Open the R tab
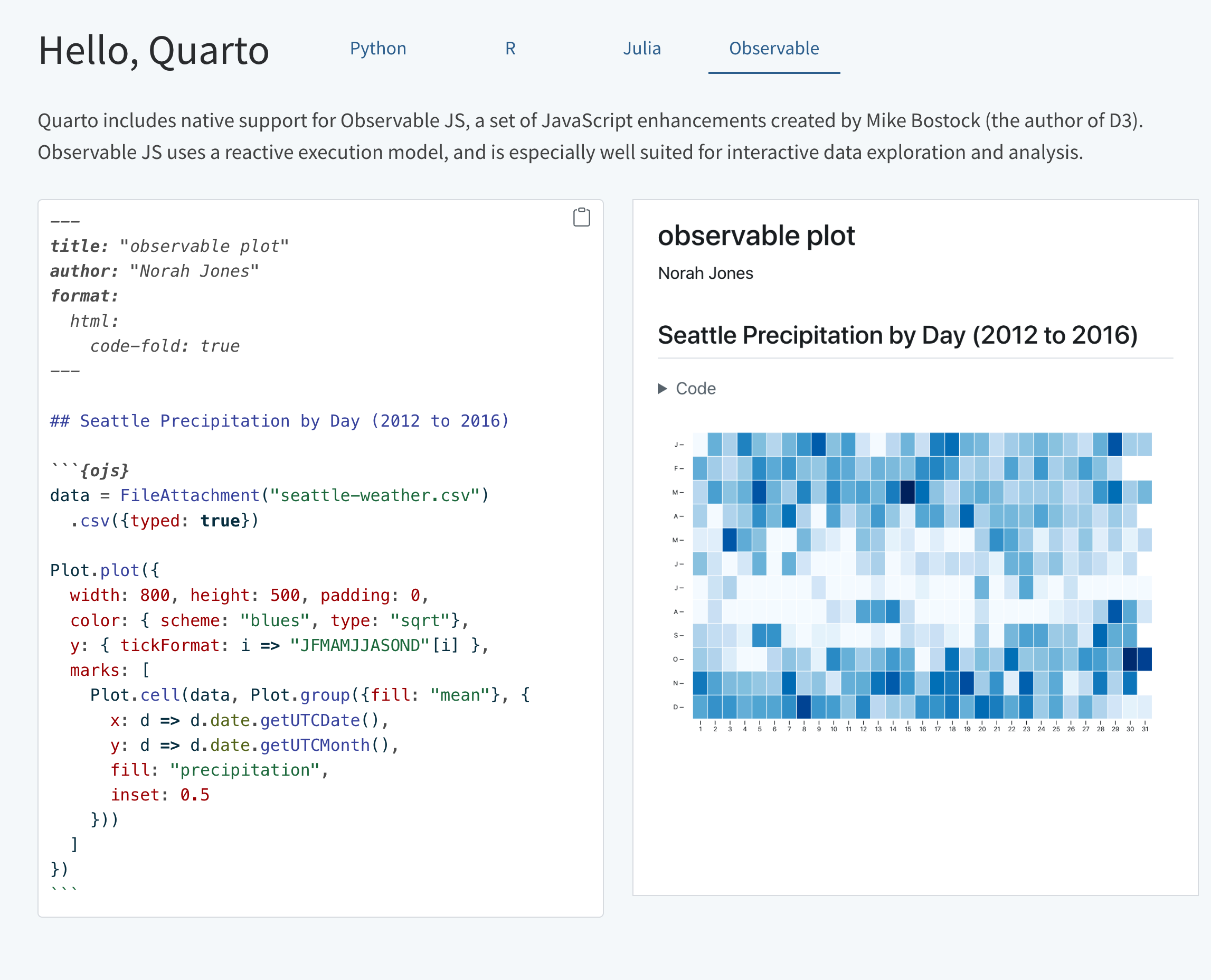 pos(510,49)
